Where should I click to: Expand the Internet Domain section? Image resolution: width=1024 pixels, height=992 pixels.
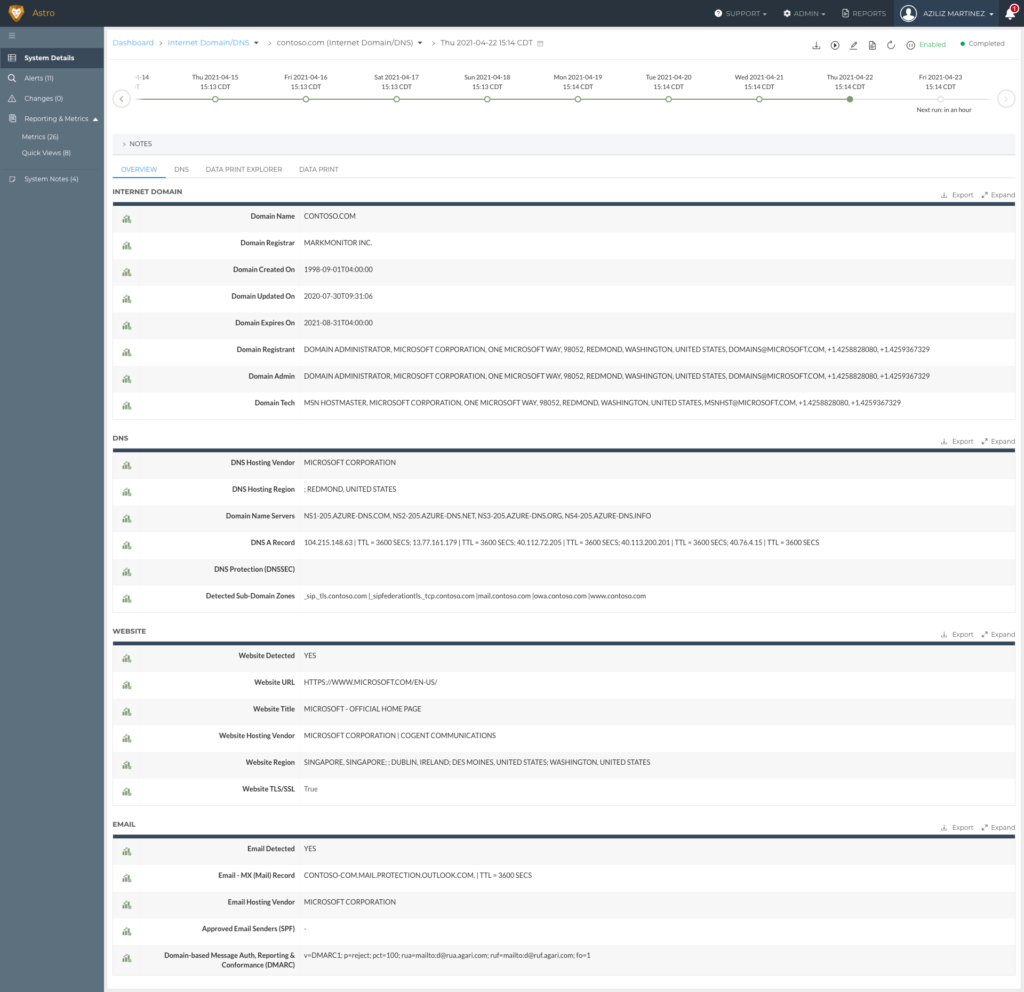point(998,195)
